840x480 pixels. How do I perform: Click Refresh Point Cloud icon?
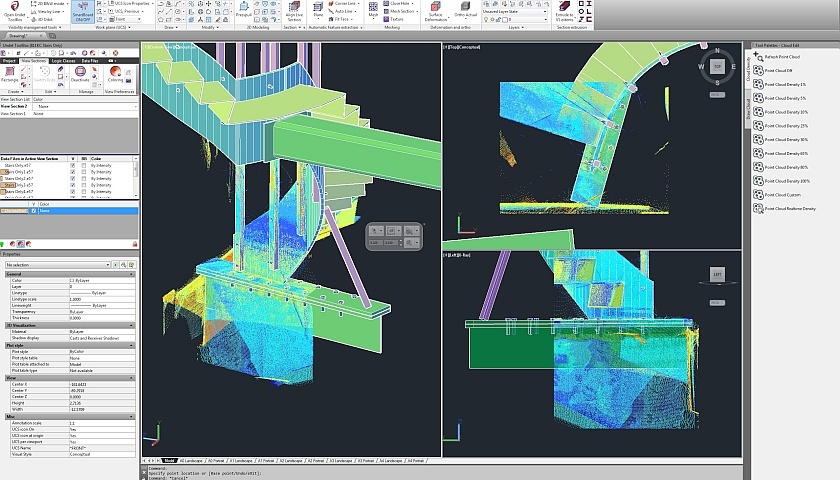(x=758, y=56)
